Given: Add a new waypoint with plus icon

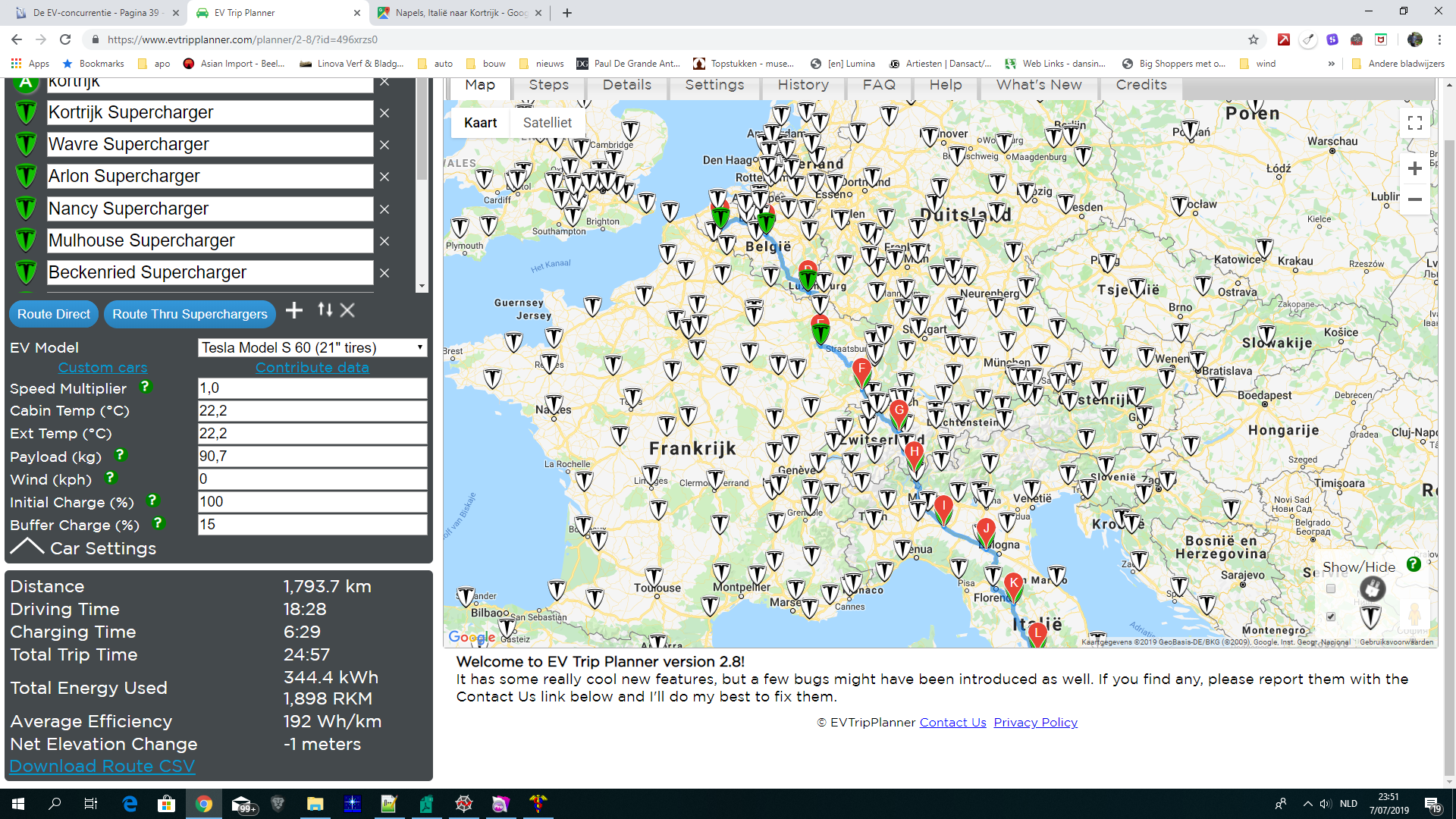Looking at the screenshot, I should [294, 310].
